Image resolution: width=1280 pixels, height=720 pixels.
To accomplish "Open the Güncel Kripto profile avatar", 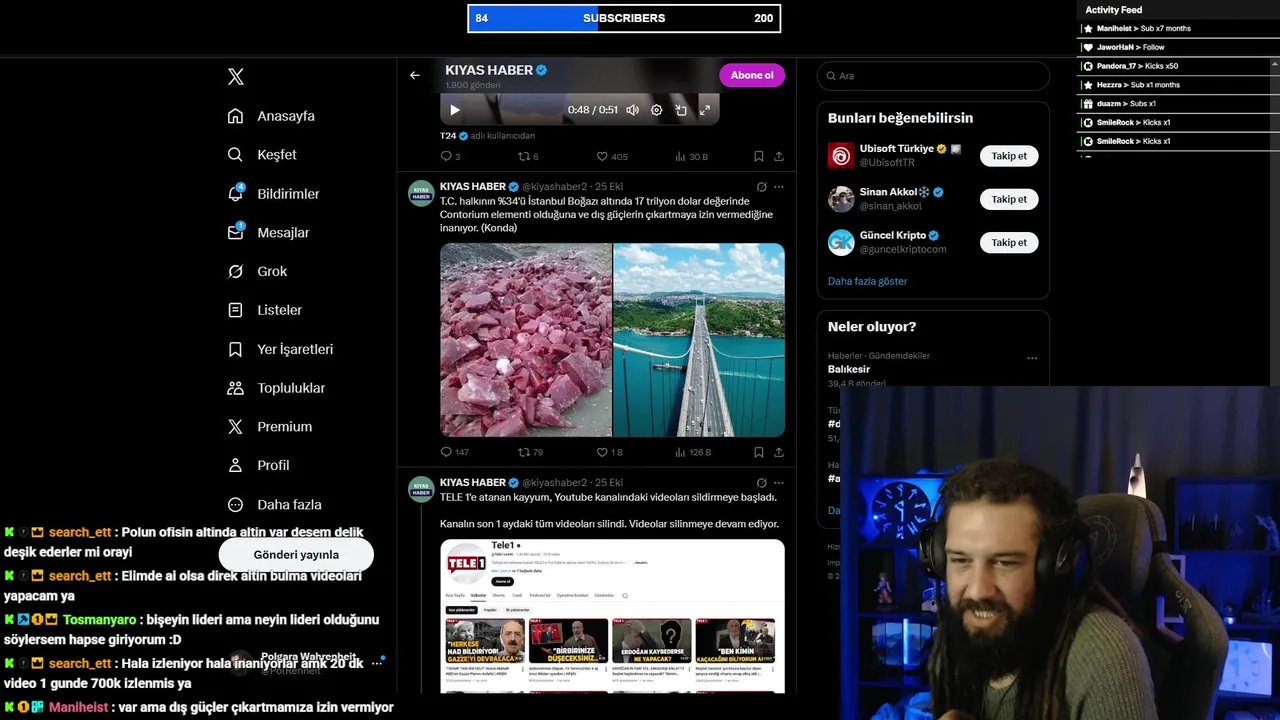I will [841, 242].
